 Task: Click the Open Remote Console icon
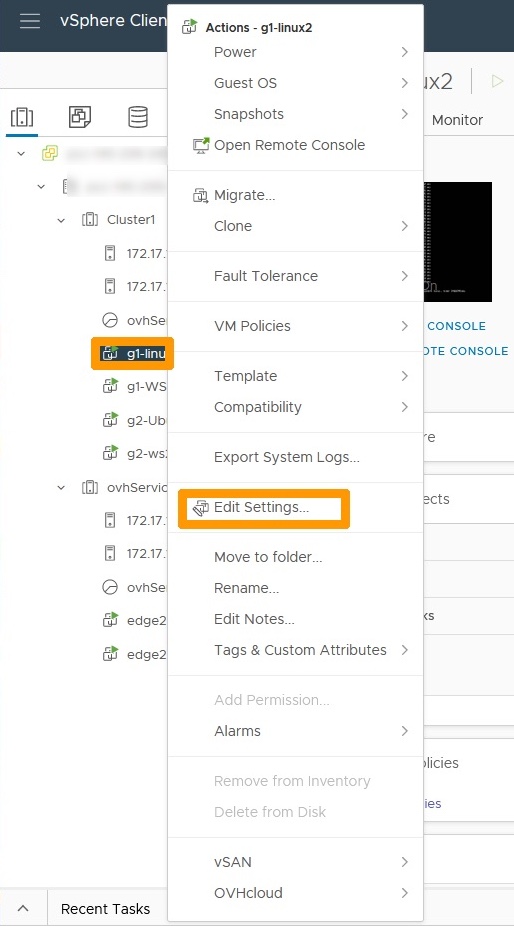point(201,145)
